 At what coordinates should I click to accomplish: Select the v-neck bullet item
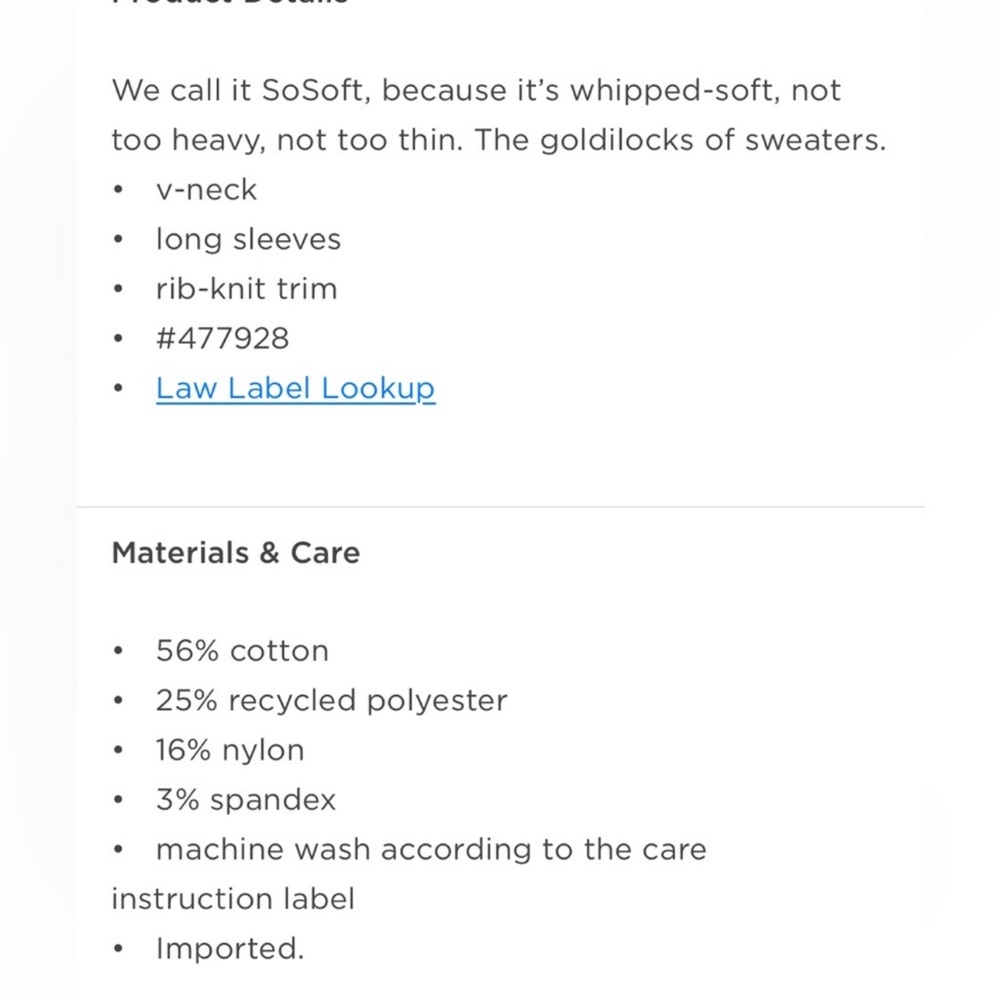pos(206,190)
